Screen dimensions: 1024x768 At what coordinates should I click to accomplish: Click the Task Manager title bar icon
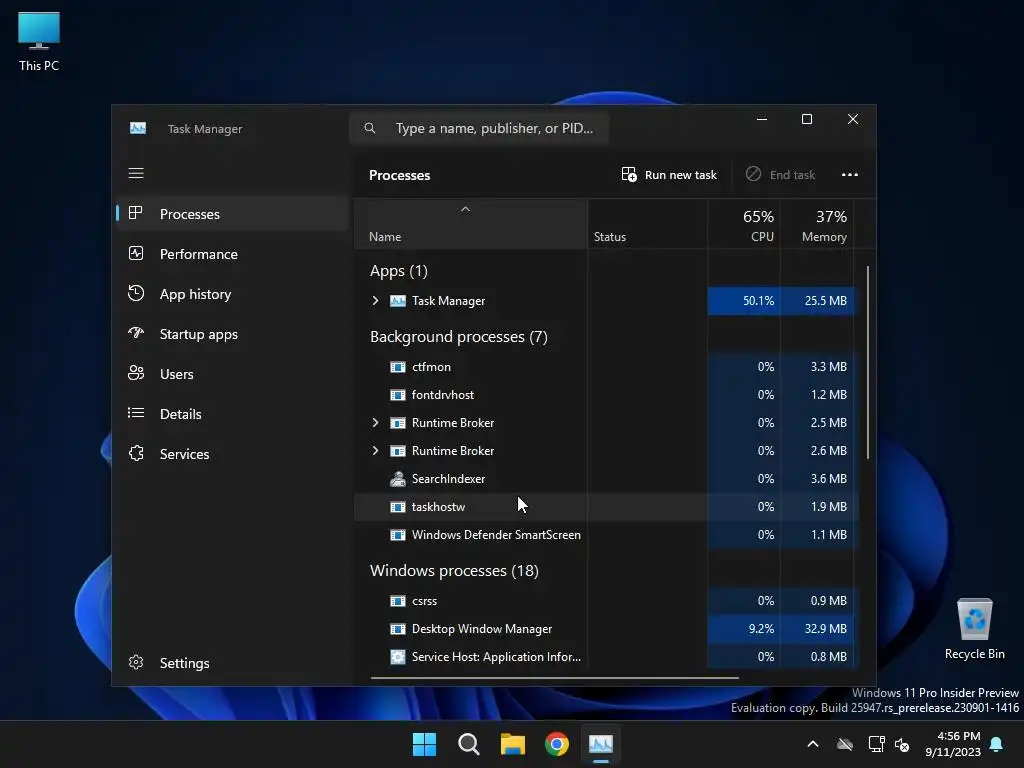coord(138,128)
